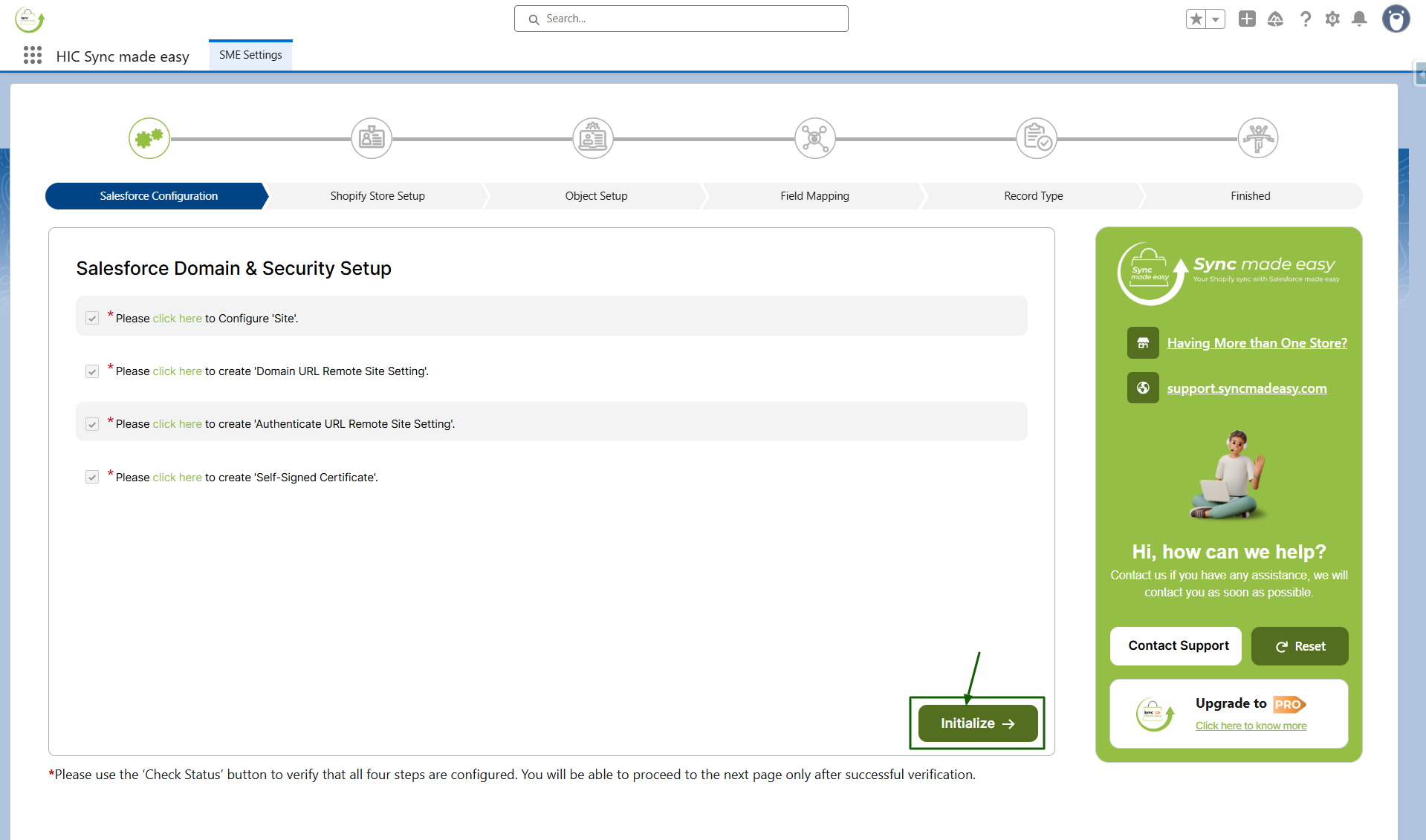Open the Setup gear menu
The height and width of the screenshot is (840, 1426).
[1332, 19]
